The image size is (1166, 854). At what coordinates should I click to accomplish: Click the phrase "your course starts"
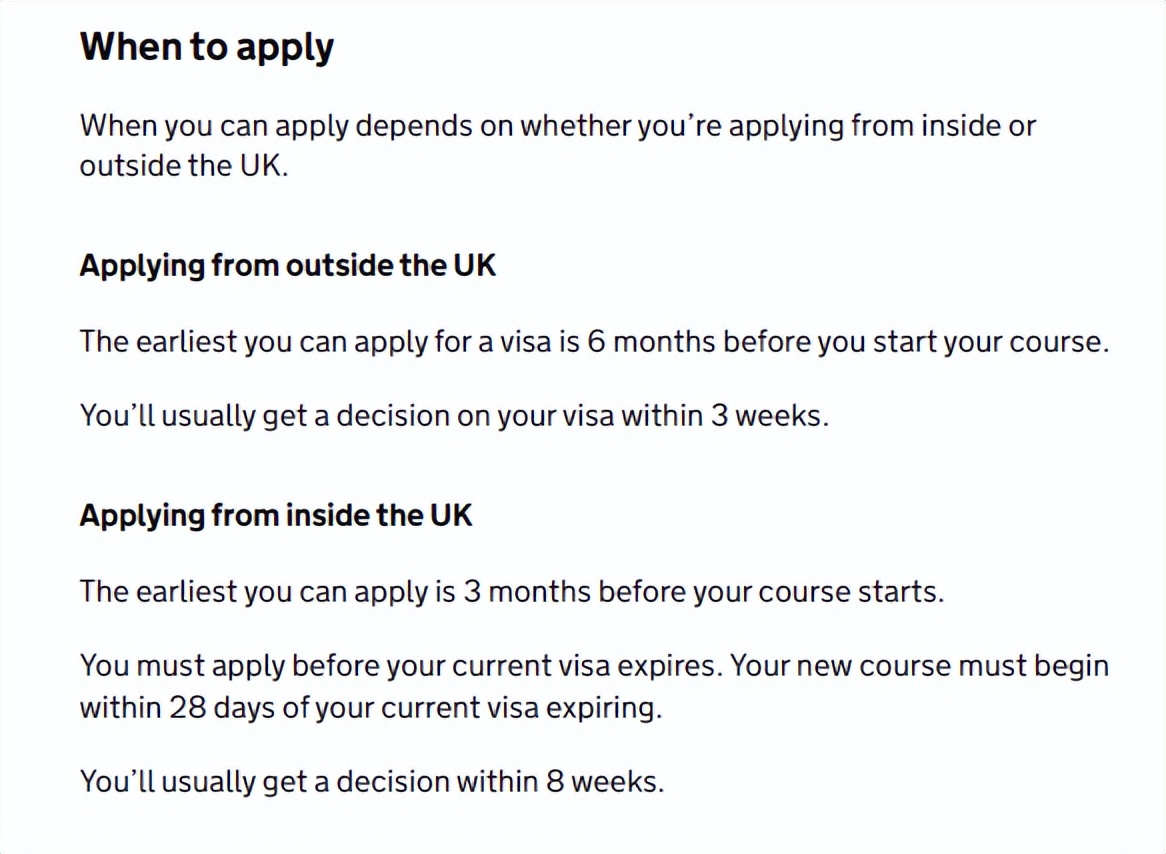pyautogui.click(x=808, y=592)
